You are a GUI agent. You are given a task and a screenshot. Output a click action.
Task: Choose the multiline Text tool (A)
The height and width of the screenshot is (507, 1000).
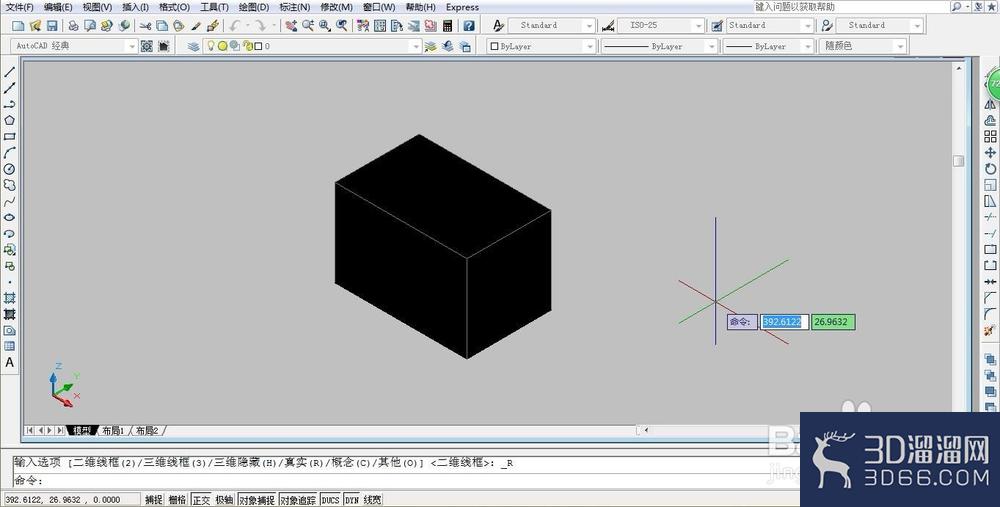tap(10, 362)
